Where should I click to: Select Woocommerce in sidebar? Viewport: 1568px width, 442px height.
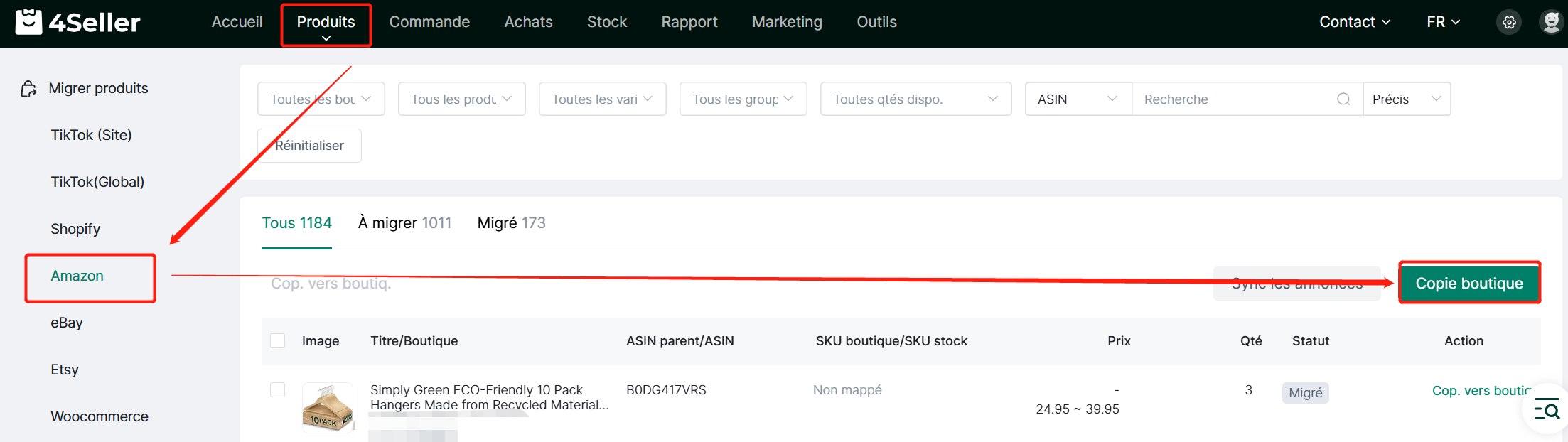coord(100,416)
